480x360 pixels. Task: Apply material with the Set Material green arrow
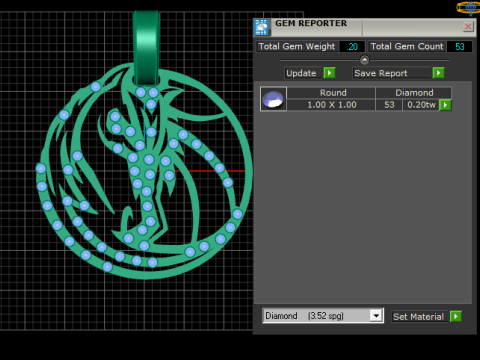click(456, 316)
